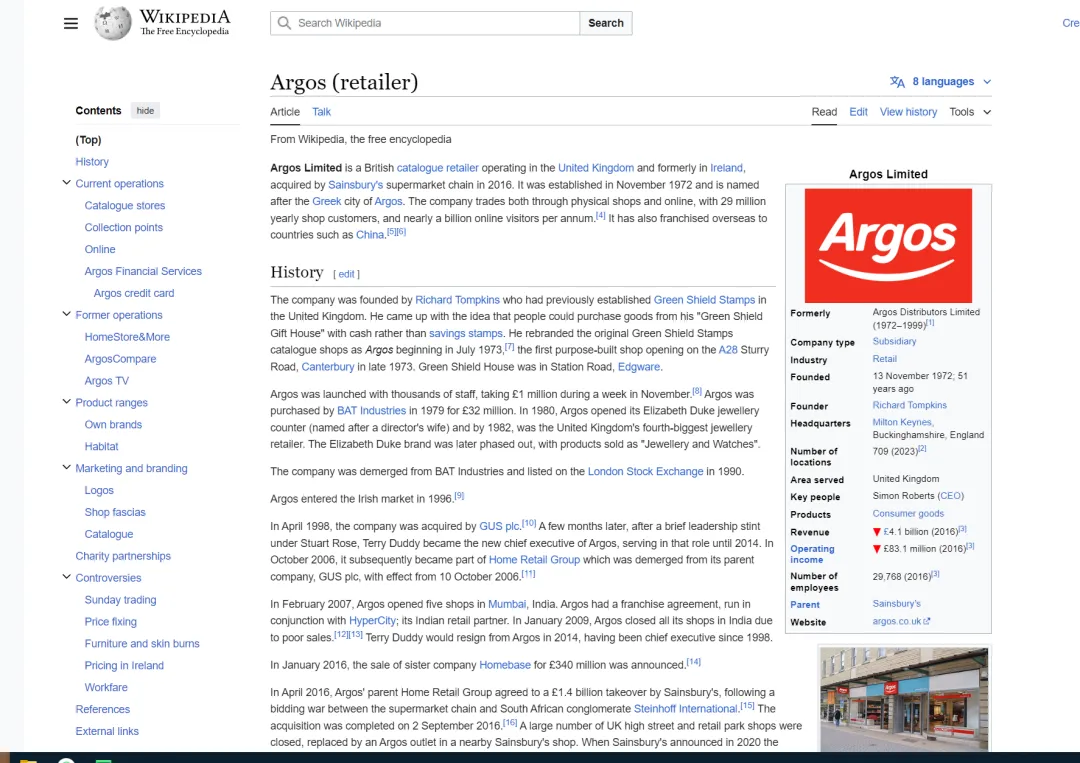Click the Argos logo image in infobox

click(888, 245)
